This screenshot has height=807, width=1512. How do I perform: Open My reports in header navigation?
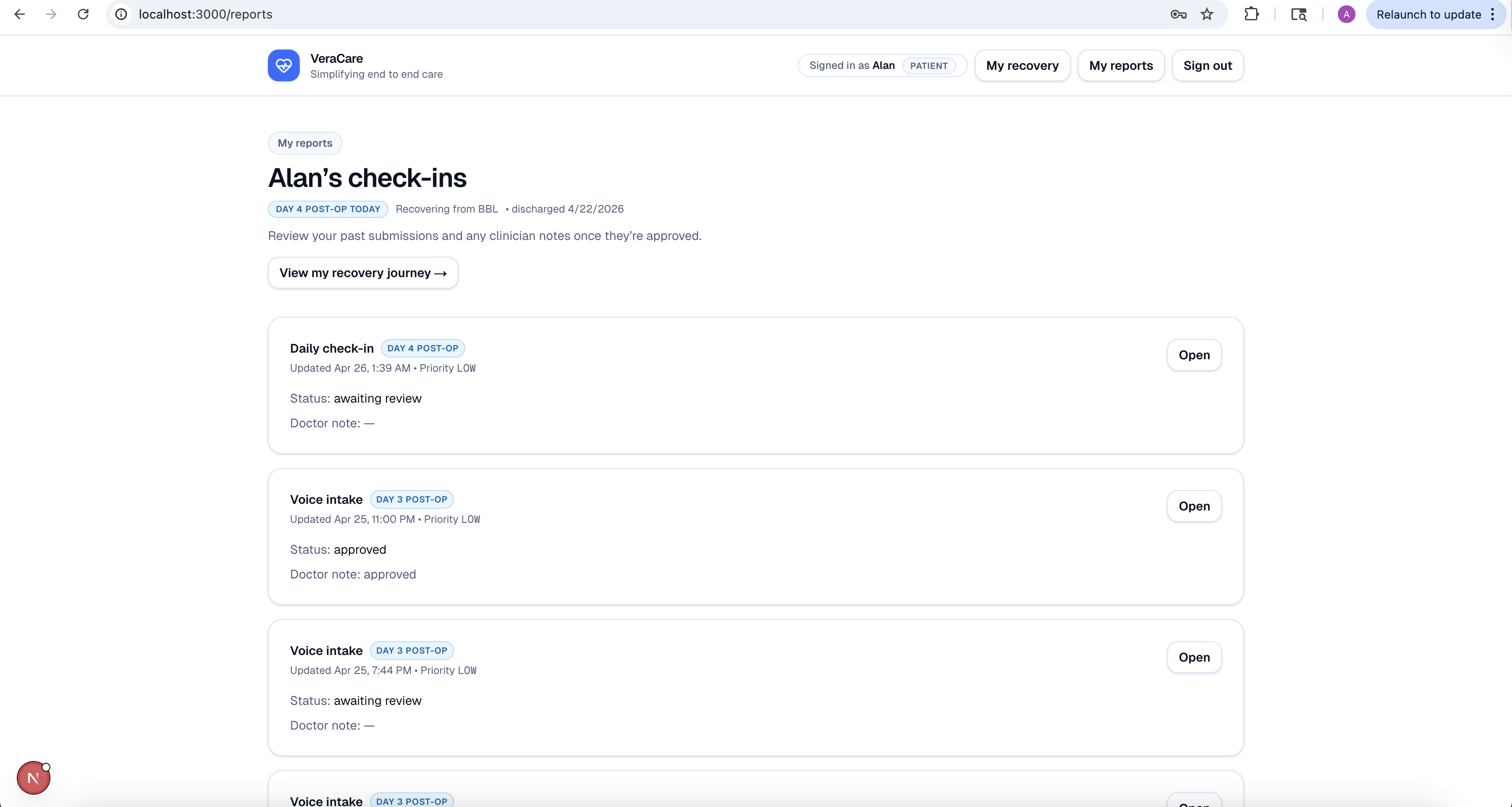click(x=1120, y=66)
